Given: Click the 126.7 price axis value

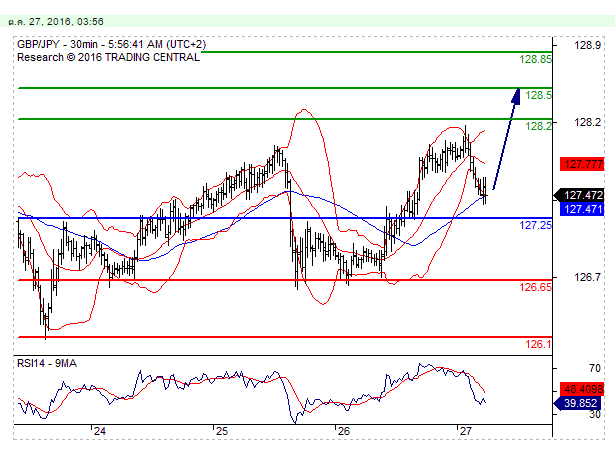Looking at the screenshot, I should coord(588,278).
